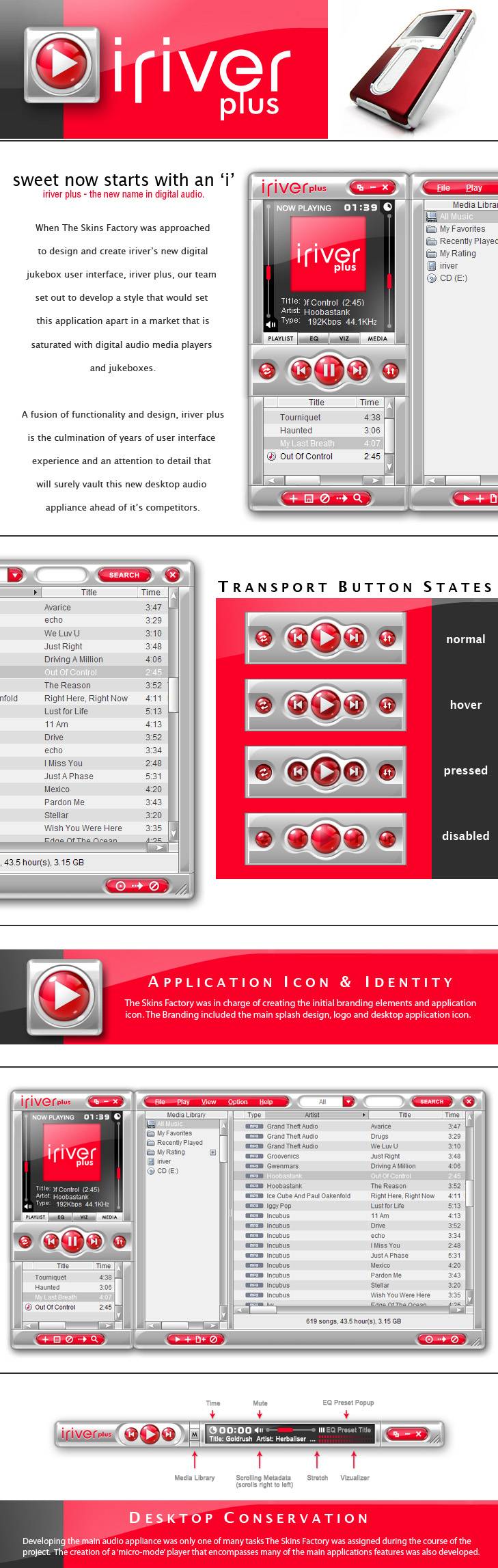Image resolution: width=498 pixels, height=1568 pixels.
Task: Skip to next track in the micro-mode player
Action: tap(168, 1434)
